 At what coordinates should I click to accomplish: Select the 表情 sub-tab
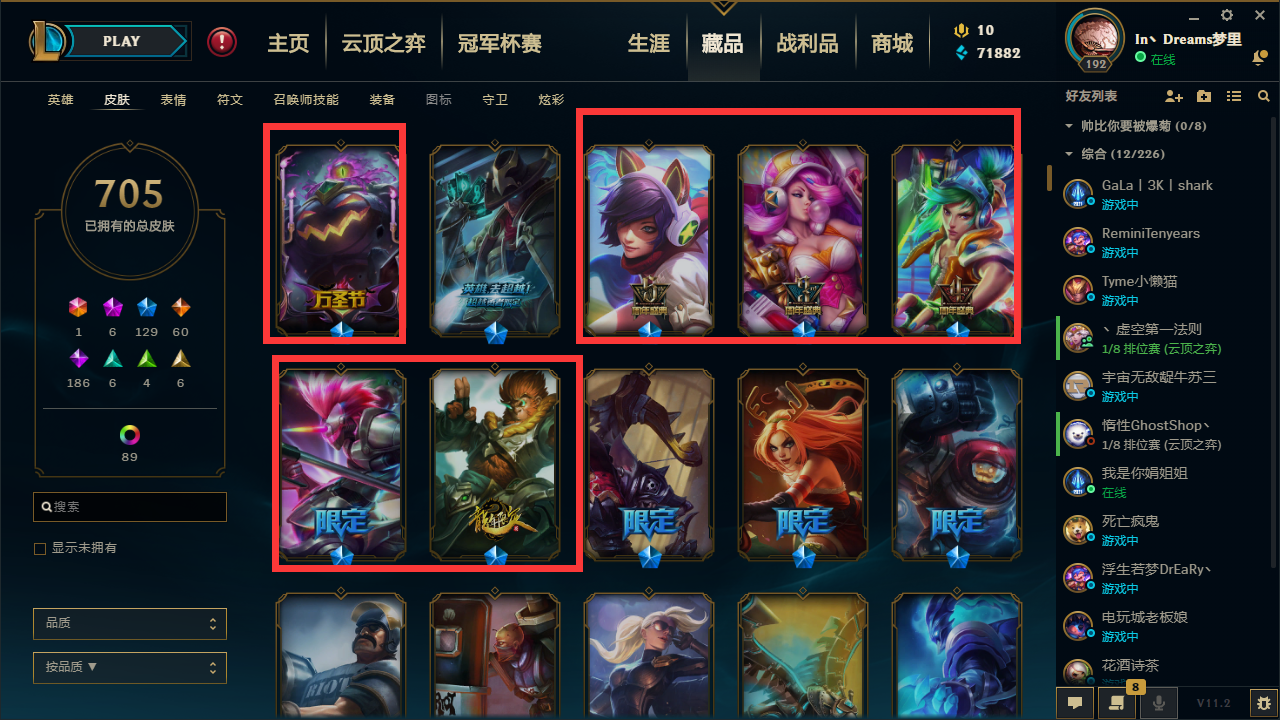(173, 100)
